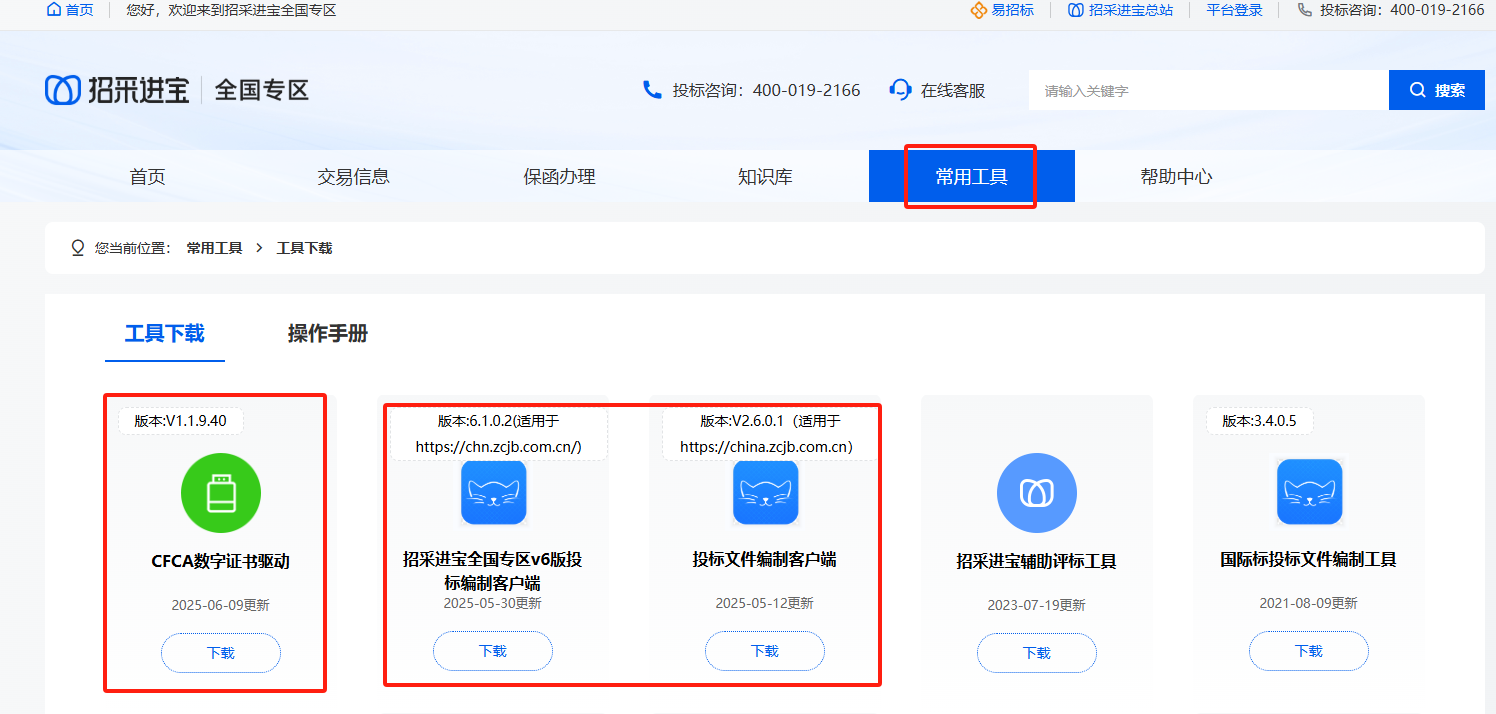This screenshot has width=1496, height=714.
Task: Click the 招采进宝辅助评标工具 title
Action: pyautogui.click(x=1037, y=562)
